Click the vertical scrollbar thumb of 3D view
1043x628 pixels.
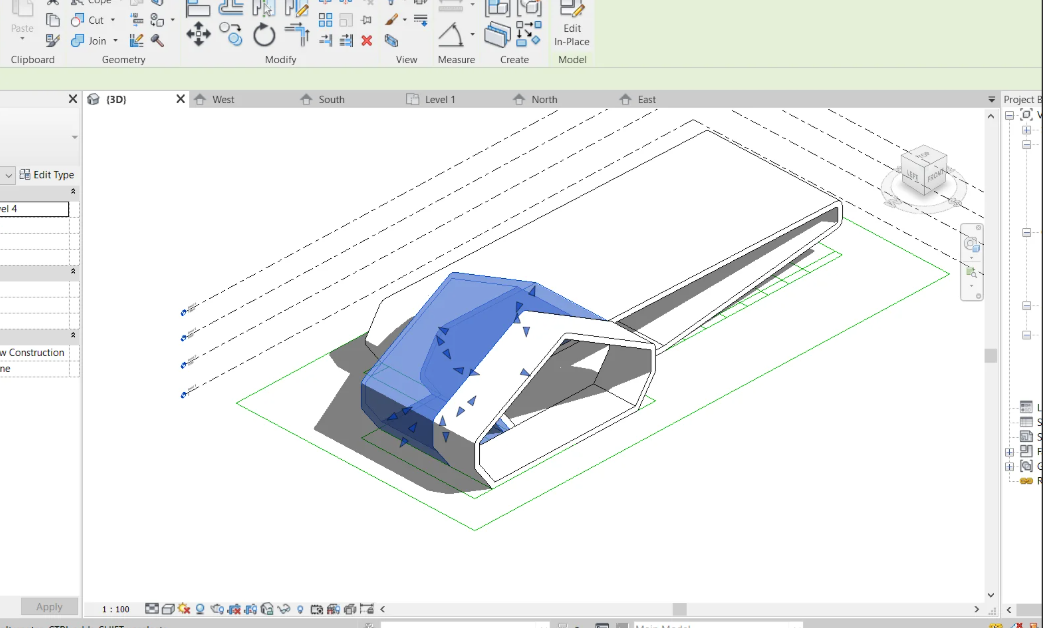point(990,356)
